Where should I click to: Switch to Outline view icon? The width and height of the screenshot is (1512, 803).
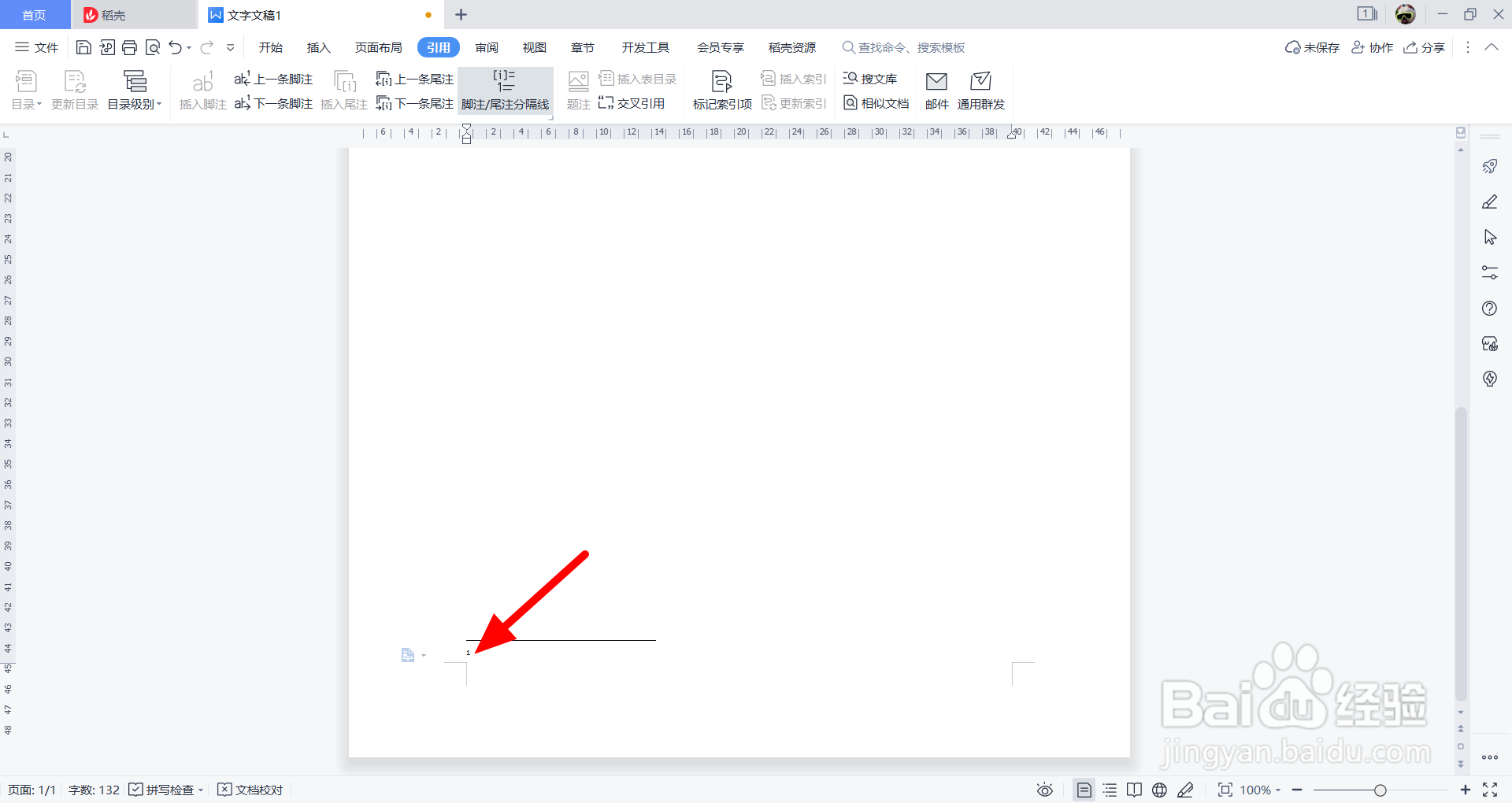click(x=1110, y=790)
